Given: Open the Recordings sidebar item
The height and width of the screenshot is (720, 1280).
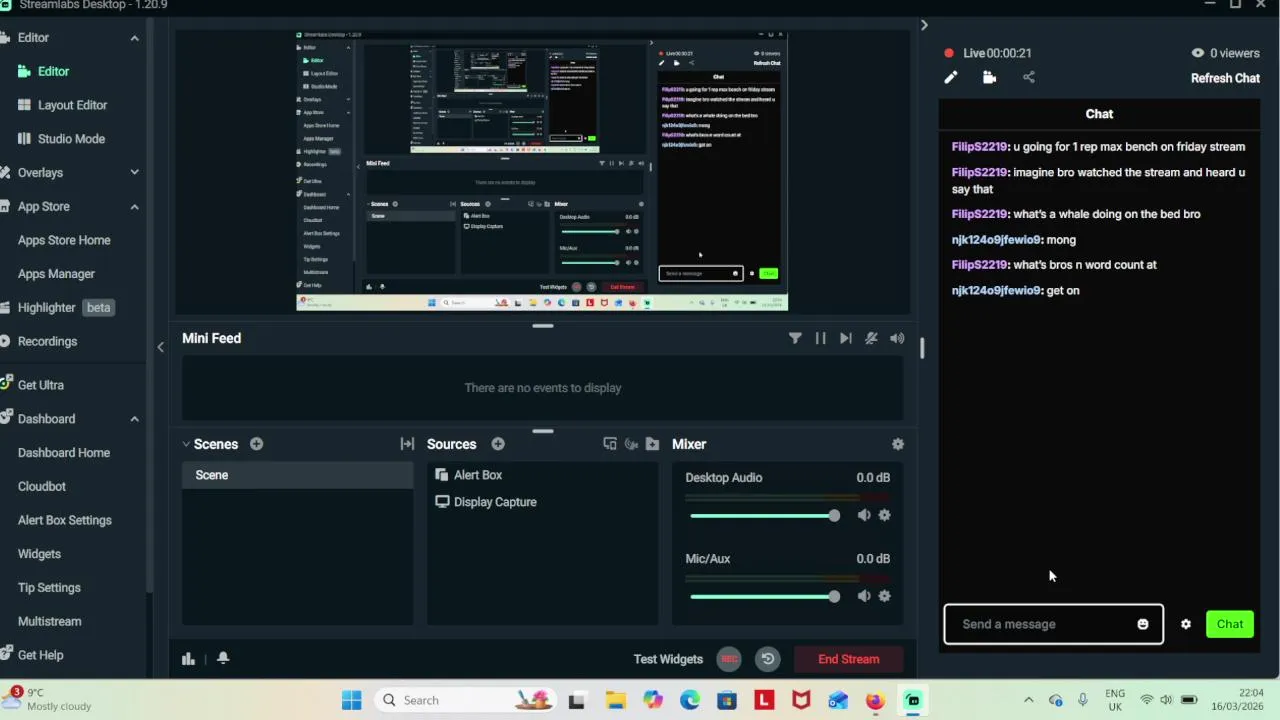Looking at the screenshot, I should click(x=47, y=341).
